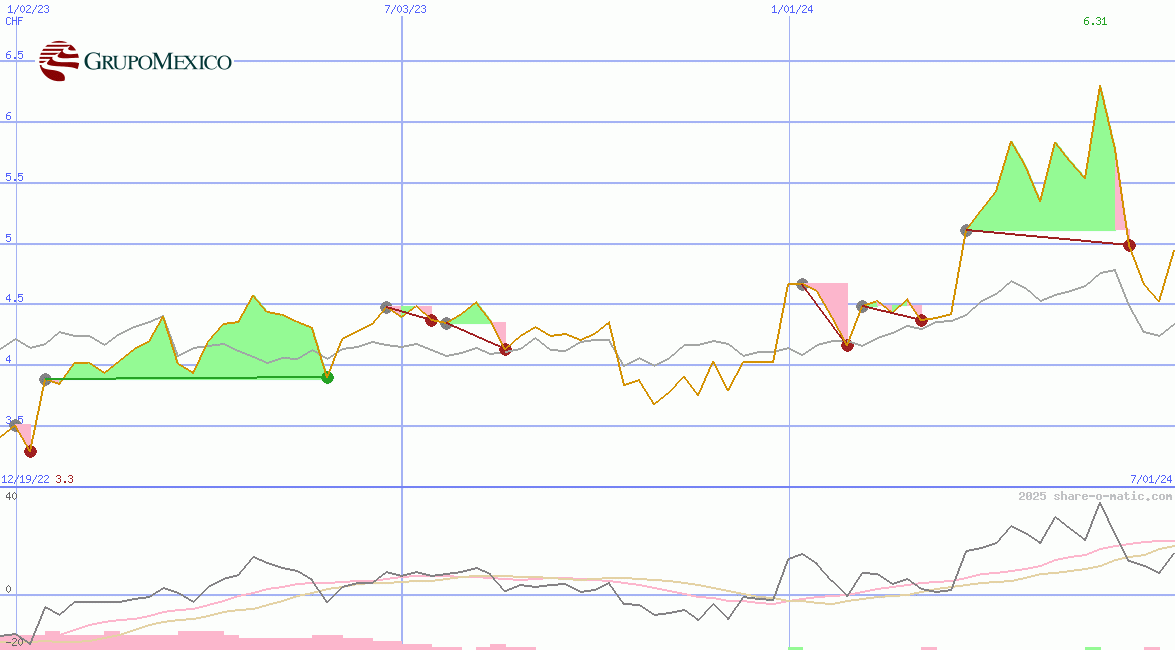Click the GrupoMexico company name text

tap(157, 62)
